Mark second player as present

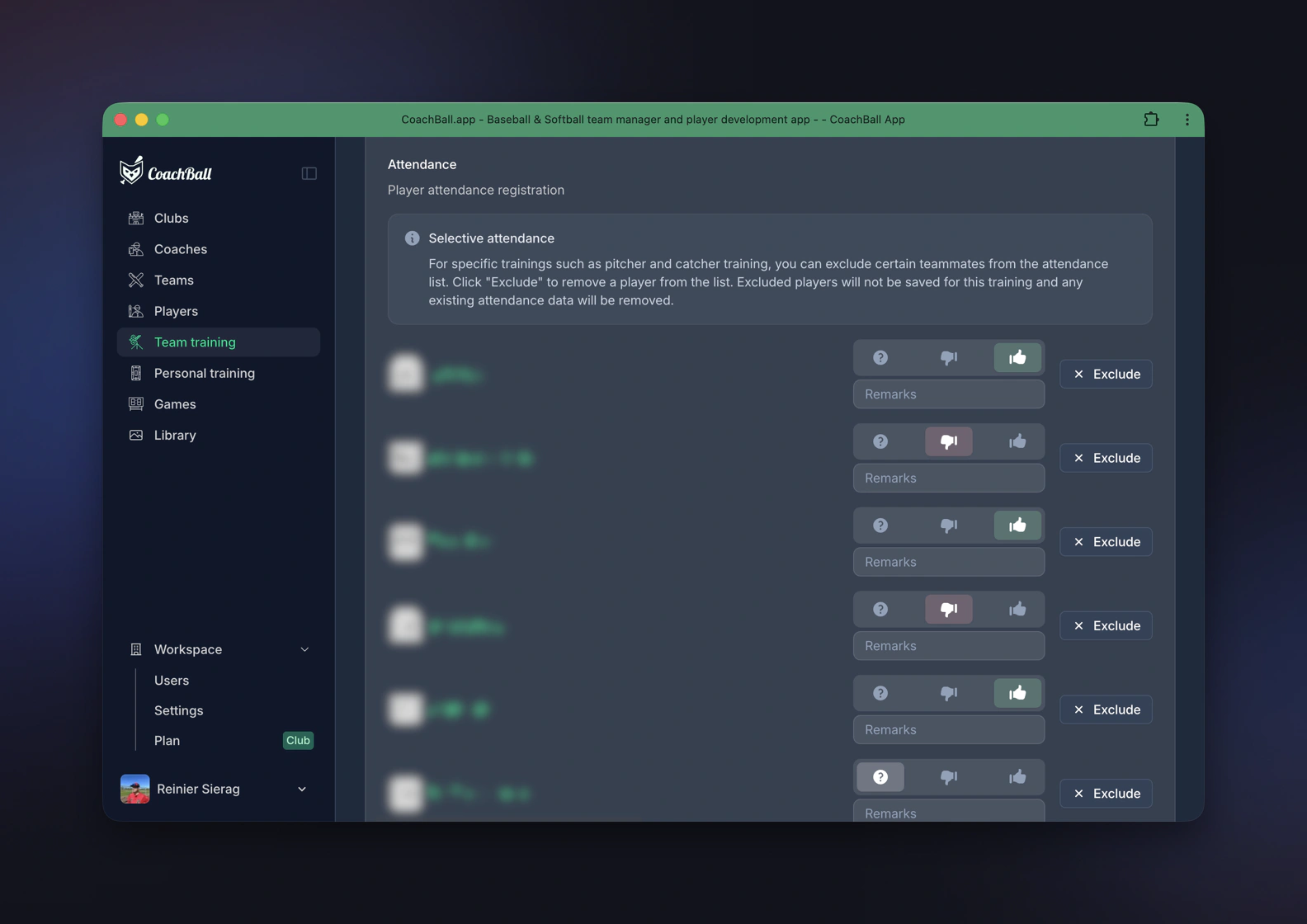click(x=1017, y=441)
